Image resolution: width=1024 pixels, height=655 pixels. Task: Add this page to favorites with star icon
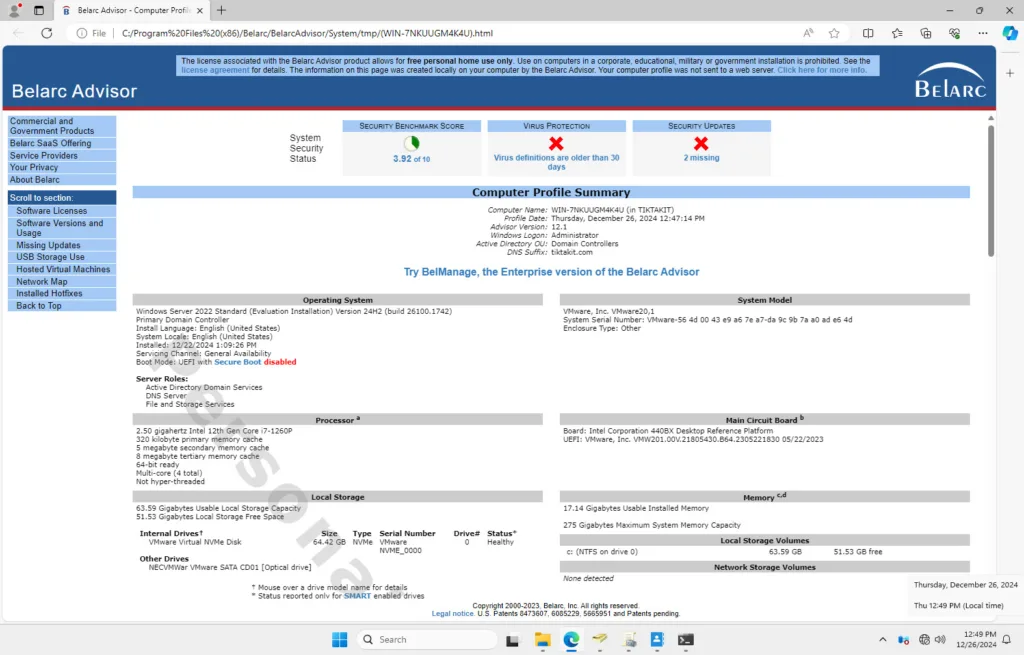[x=834, y=33]
